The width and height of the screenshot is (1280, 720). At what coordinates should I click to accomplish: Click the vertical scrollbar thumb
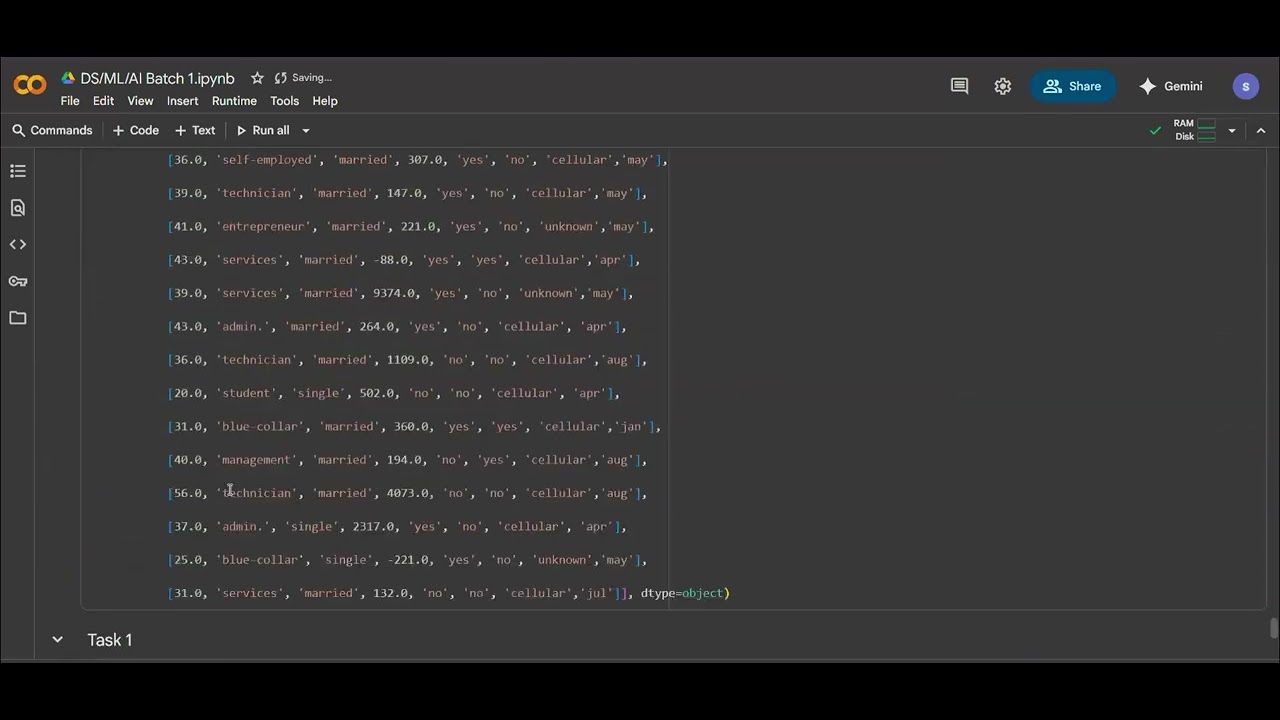click(x=1273, y=628)
